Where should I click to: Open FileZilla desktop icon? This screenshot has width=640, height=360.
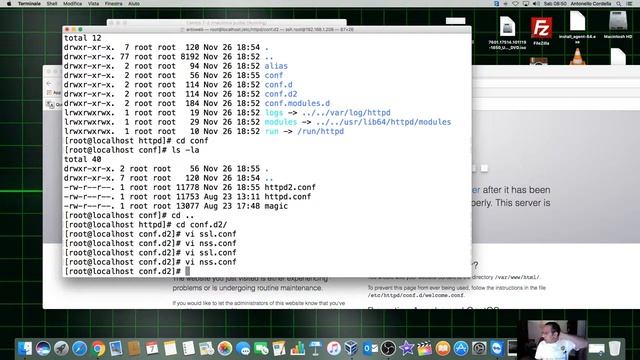541,30
